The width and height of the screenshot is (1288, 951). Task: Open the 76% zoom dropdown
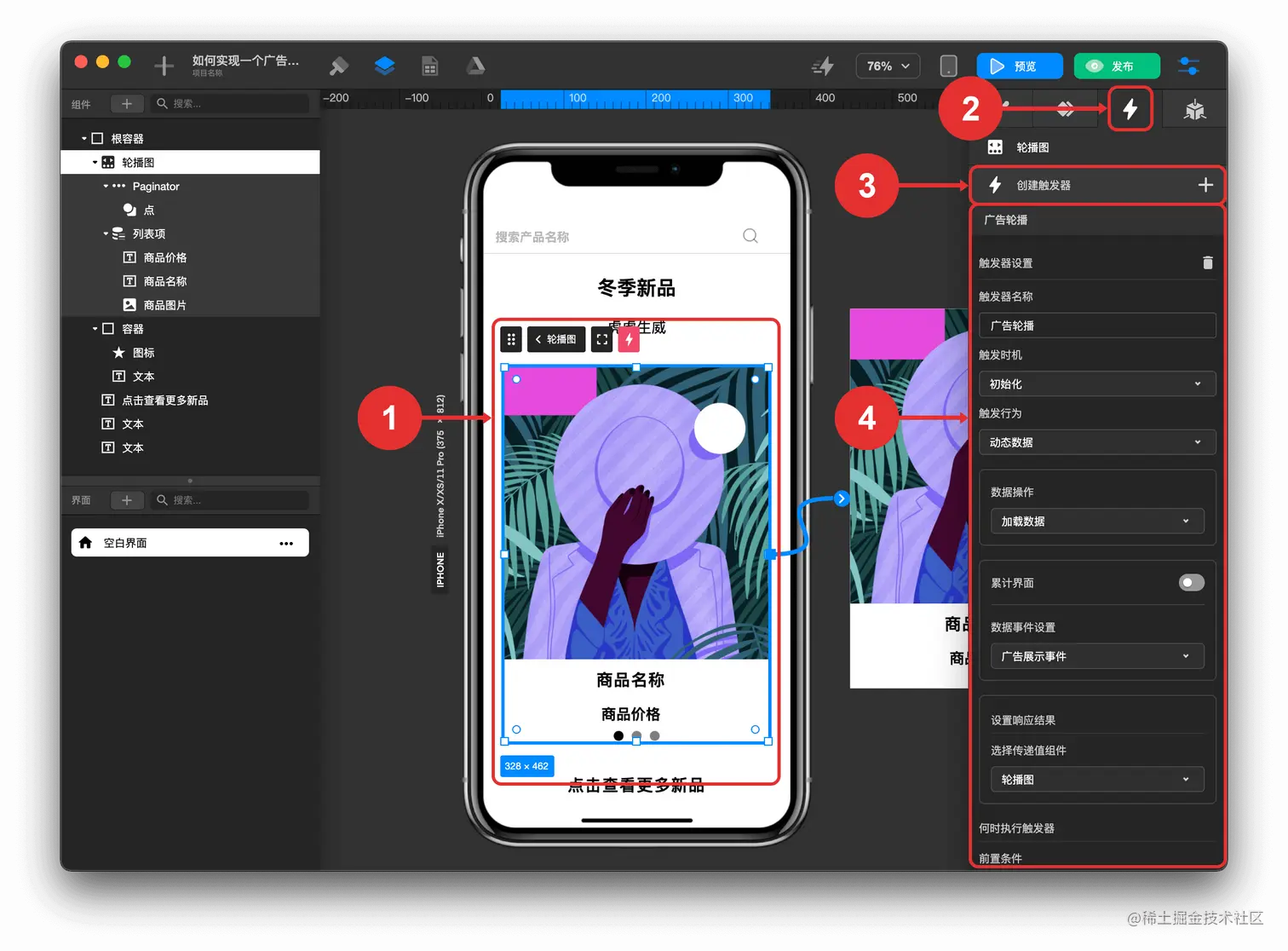tap(888, 66)
